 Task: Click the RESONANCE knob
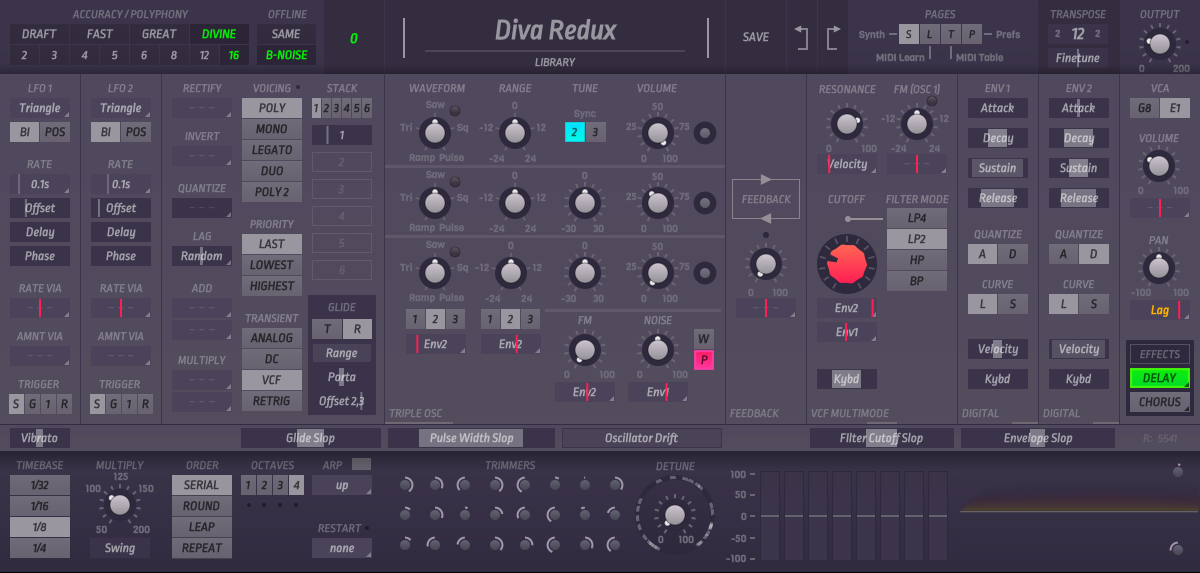pos(846,124)
